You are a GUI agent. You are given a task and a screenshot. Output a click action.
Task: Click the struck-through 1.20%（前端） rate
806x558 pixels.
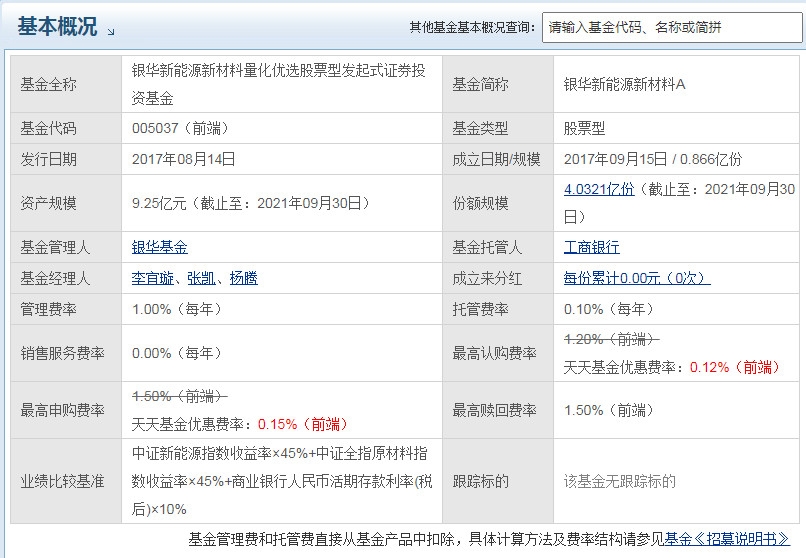coord(611,339)
